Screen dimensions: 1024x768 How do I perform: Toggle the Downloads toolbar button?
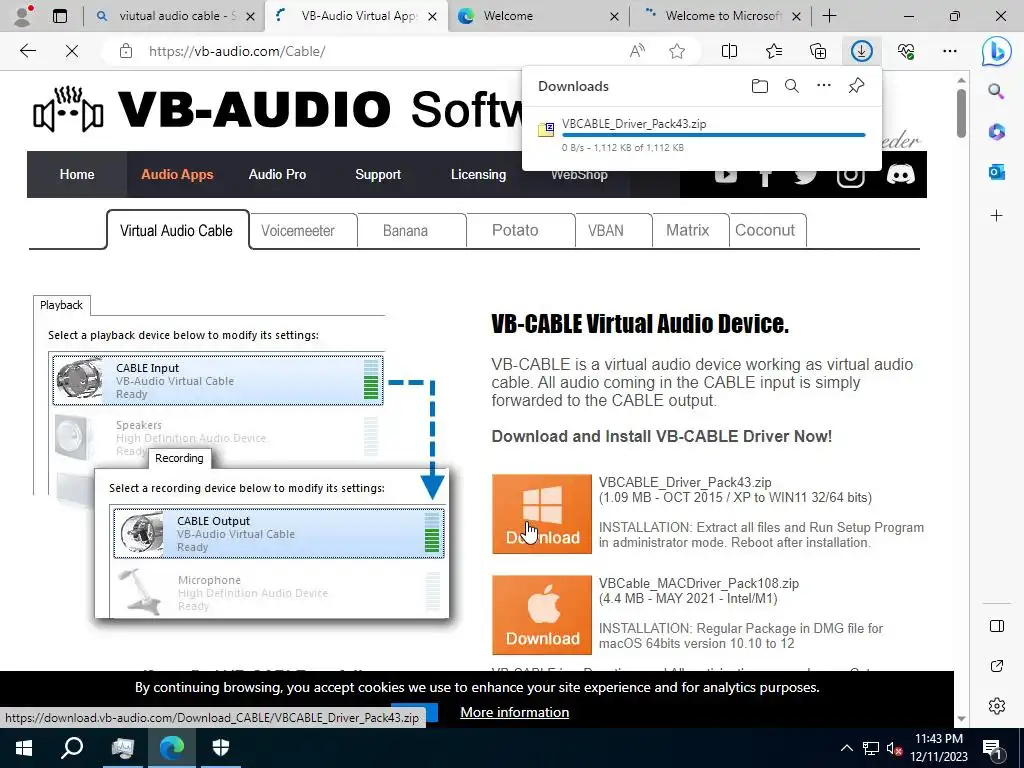click(x=861, y=51)
